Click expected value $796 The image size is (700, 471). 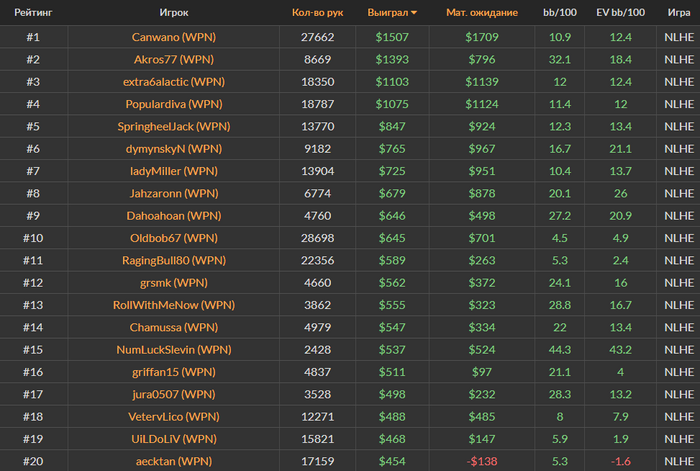pos(482,59)
